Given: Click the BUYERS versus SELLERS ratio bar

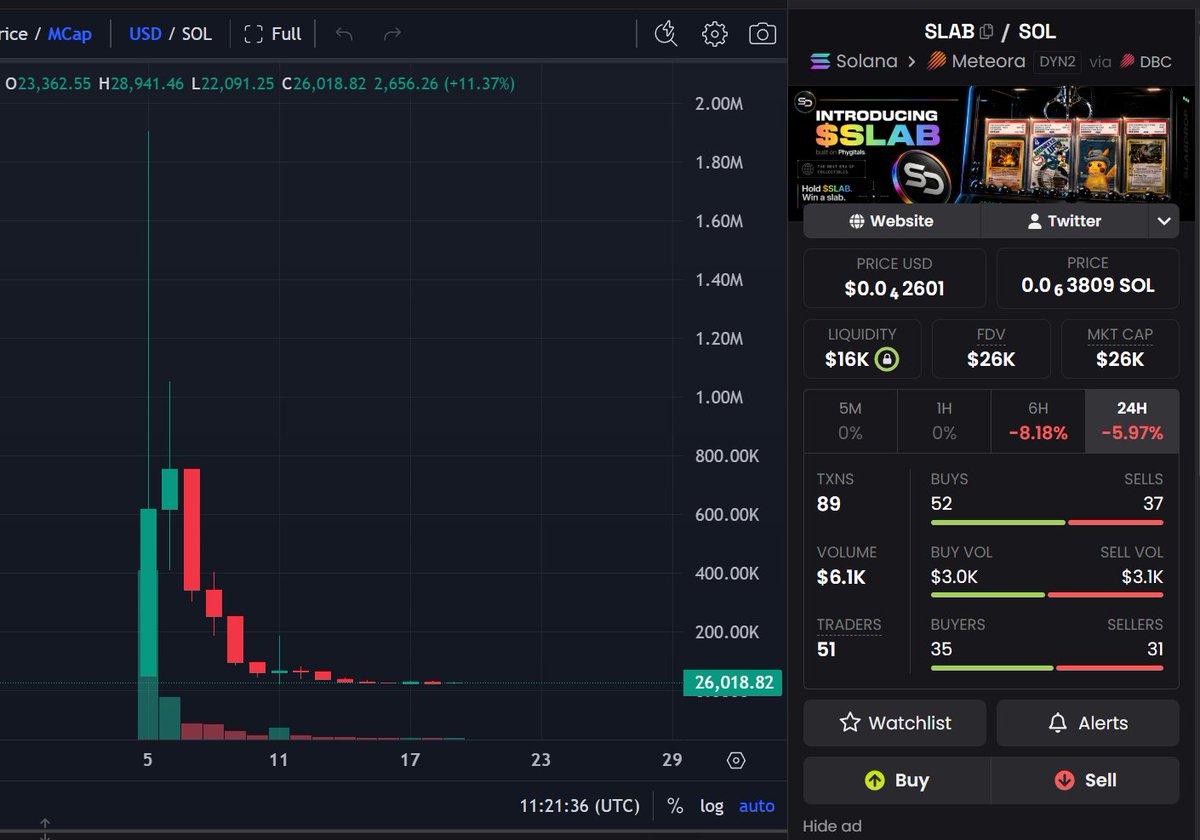Looking at the screenshot, I should pyautogui.click(x=1047, y=668).
